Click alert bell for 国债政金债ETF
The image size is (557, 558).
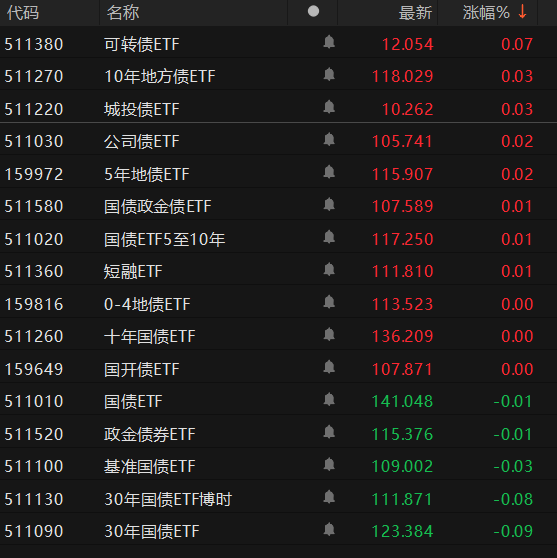point(329,205)
